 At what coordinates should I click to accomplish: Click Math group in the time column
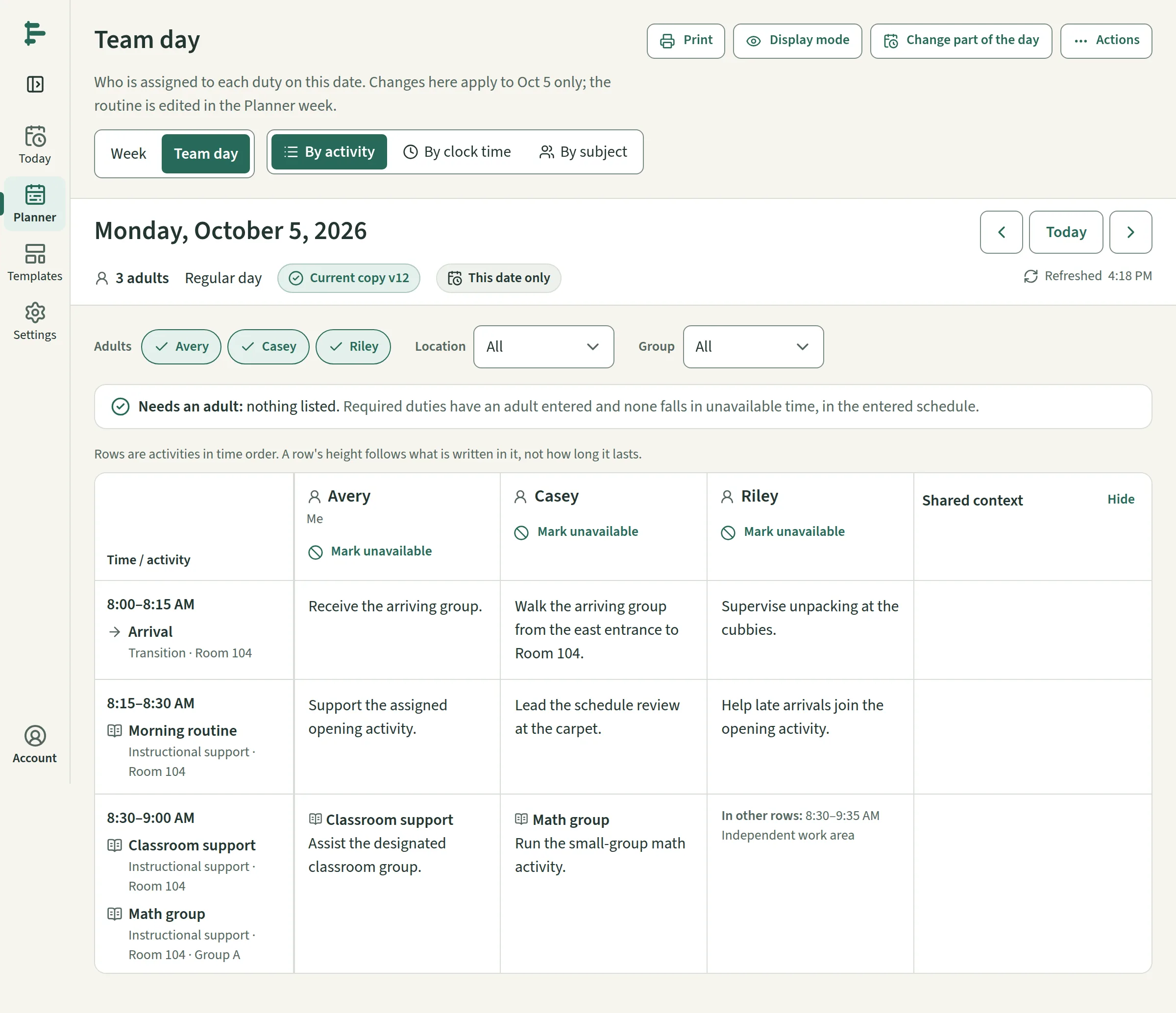pyautogui.click(x=167, y=914)
